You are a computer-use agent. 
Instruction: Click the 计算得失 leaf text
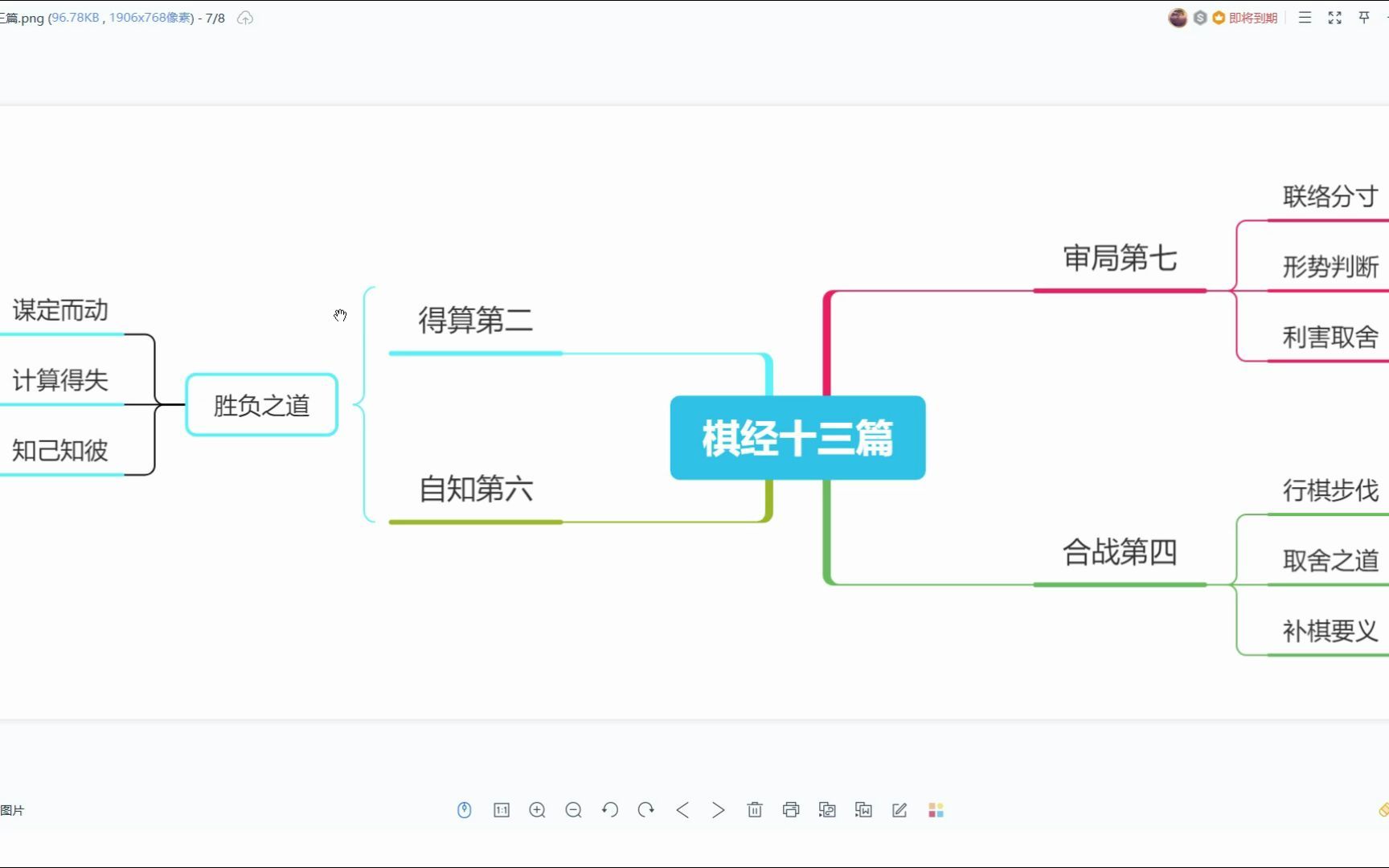pyautogui.click(x=60, y=380)
